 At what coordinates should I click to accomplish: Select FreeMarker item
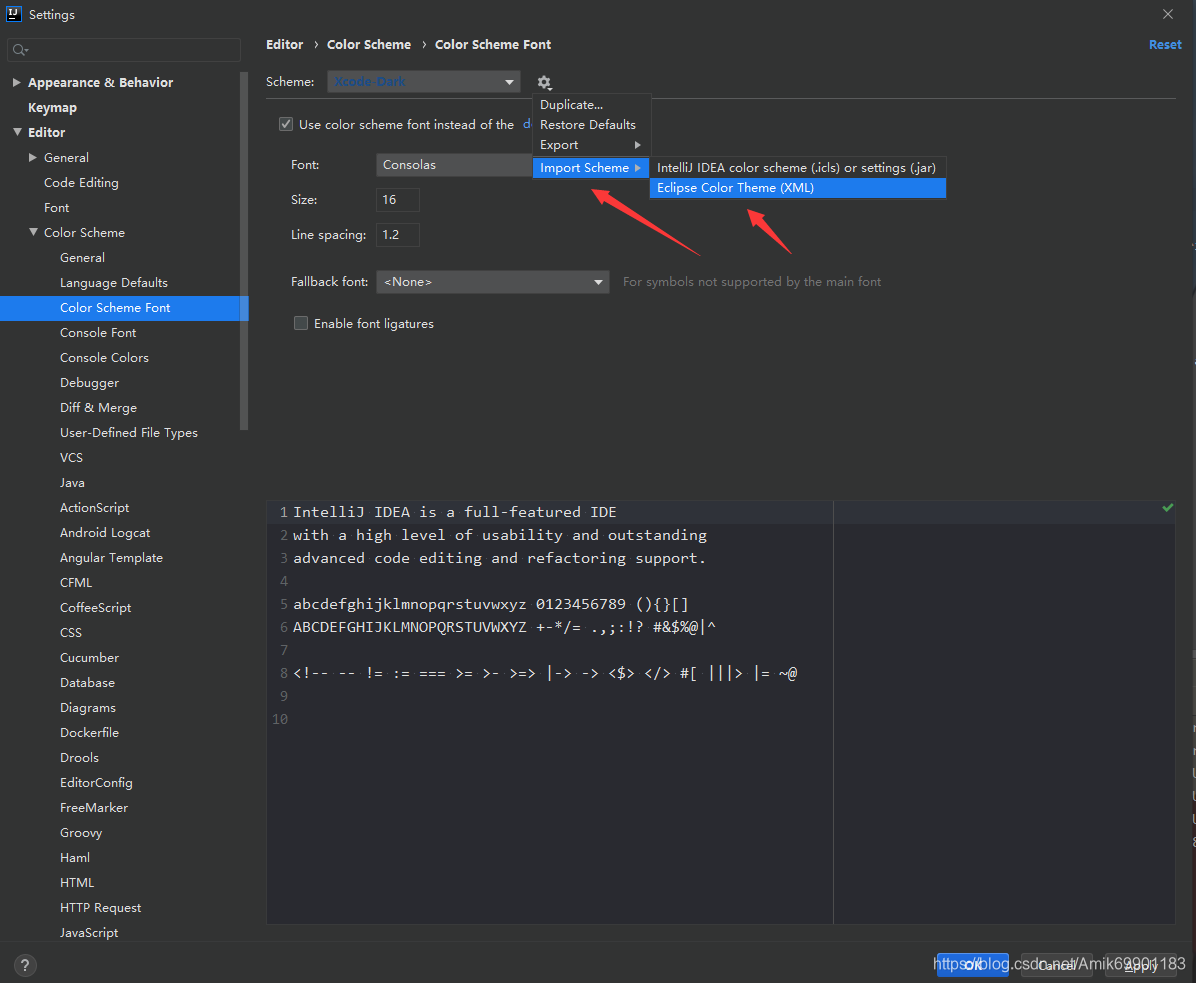(x=94, y=808)
